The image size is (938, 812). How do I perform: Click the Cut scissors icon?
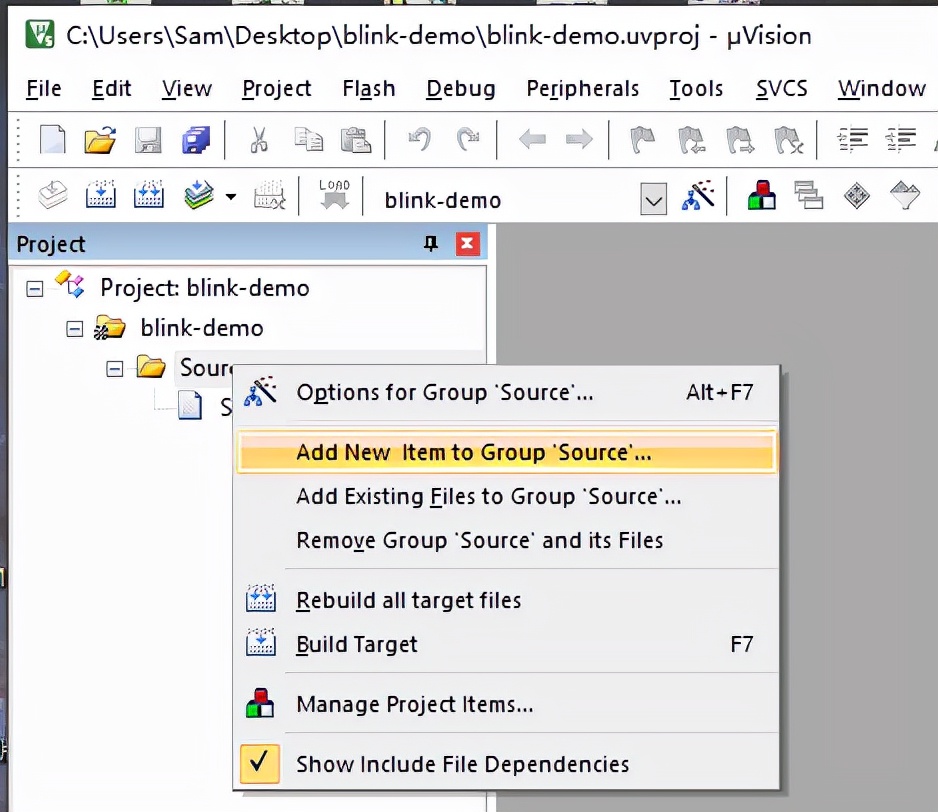point(259,139)
